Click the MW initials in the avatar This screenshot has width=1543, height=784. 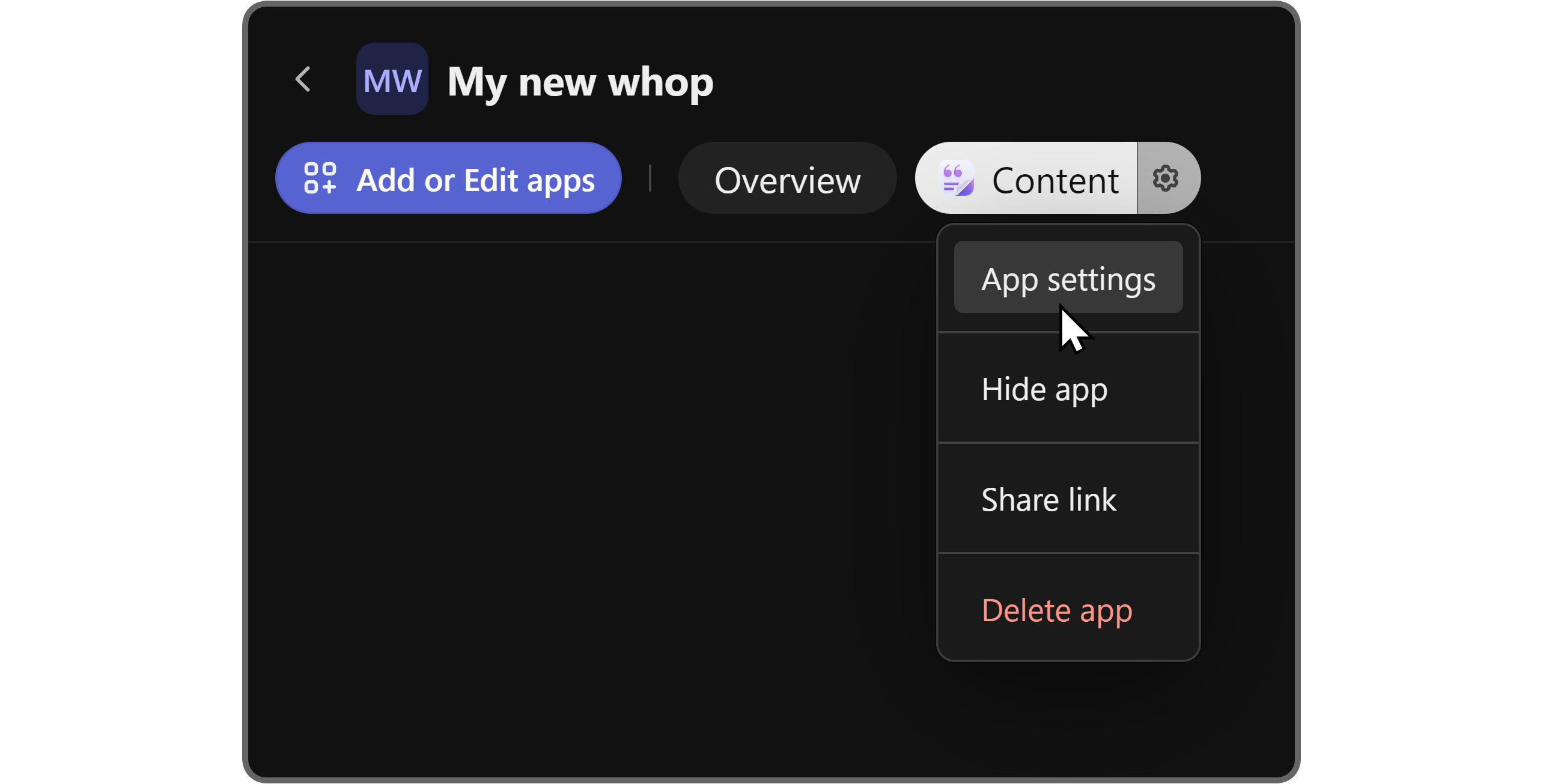pyautogui.click(x=391, y=79)
